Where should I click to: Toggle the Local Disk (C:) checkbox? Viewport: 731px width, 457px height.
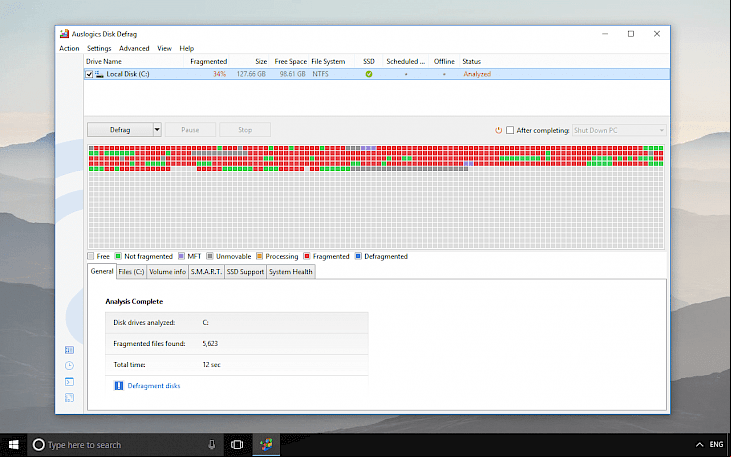pos(90,74)
